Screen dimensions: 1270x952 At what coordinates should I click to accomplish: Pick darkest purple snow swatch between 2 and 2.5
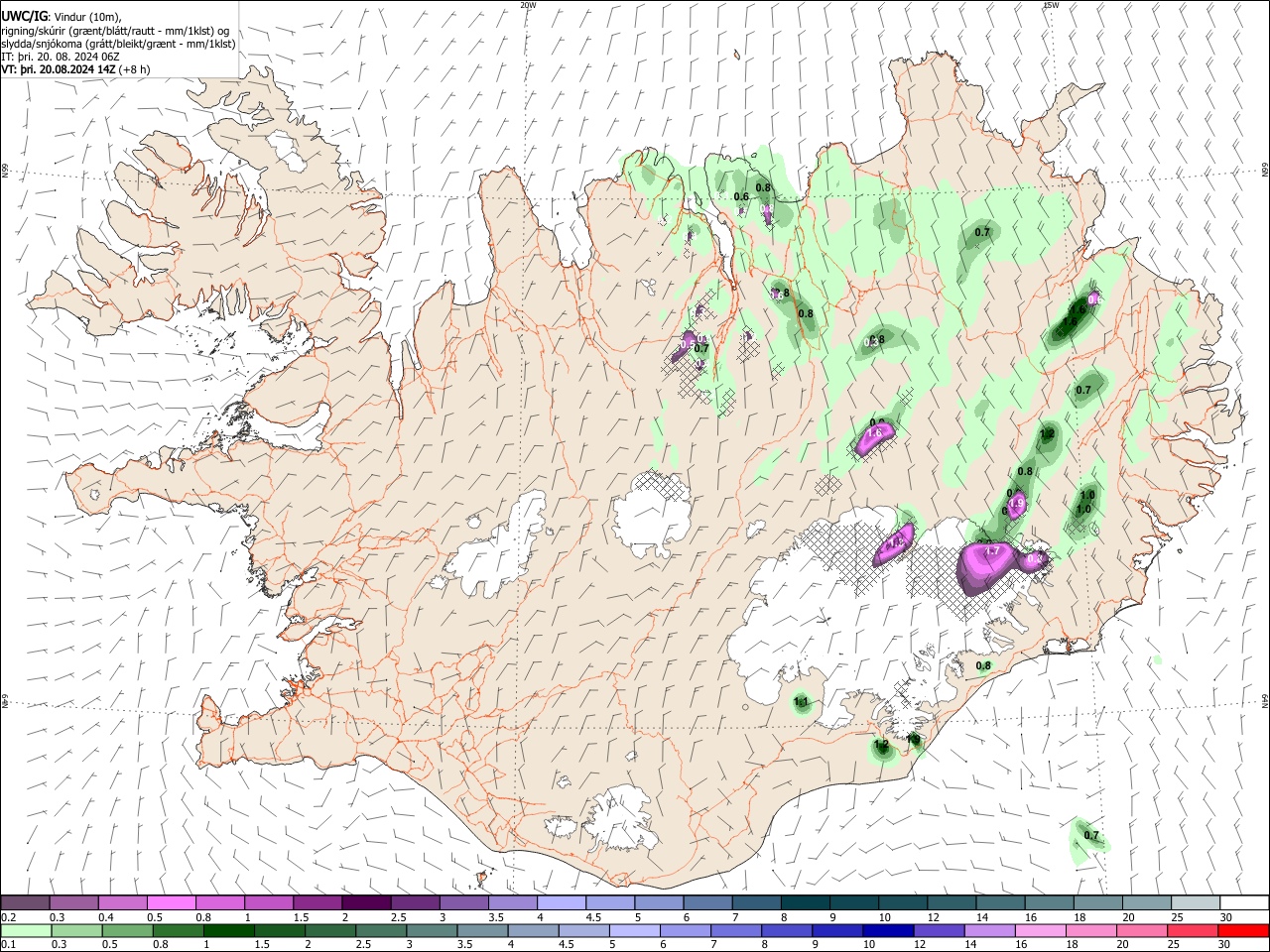point(365,902)
